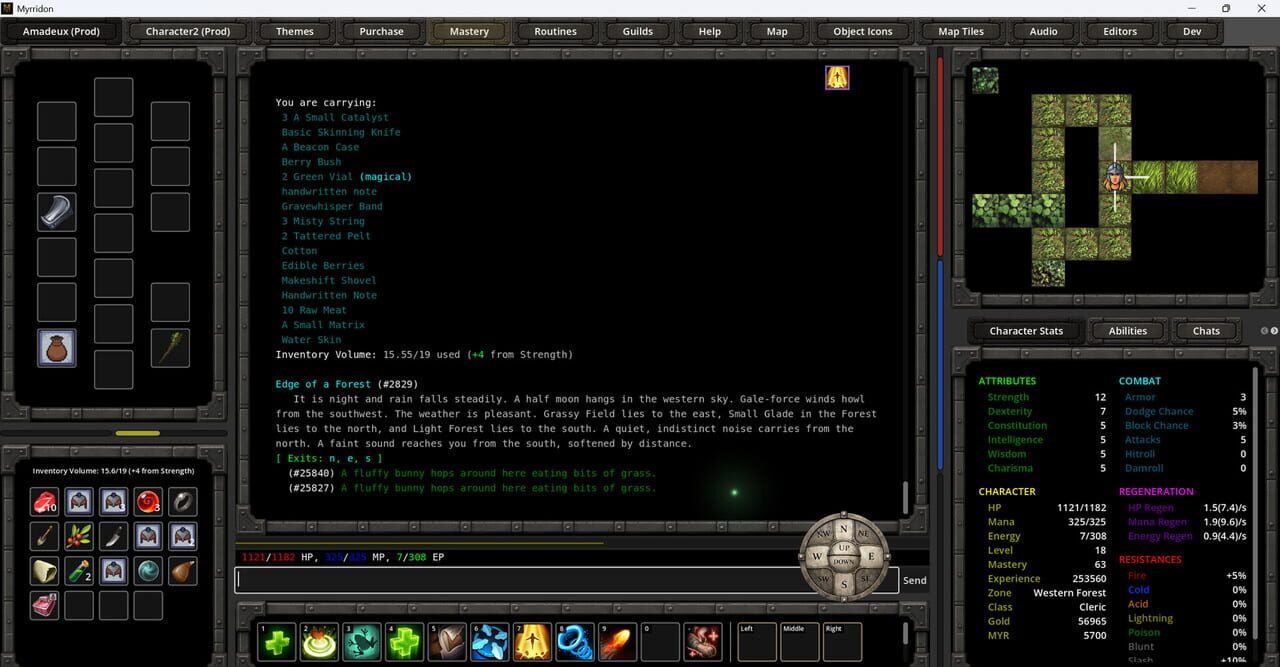Click the Cotton inventory icon
This screenshot has width=1280, height=667.
[46, 571]
